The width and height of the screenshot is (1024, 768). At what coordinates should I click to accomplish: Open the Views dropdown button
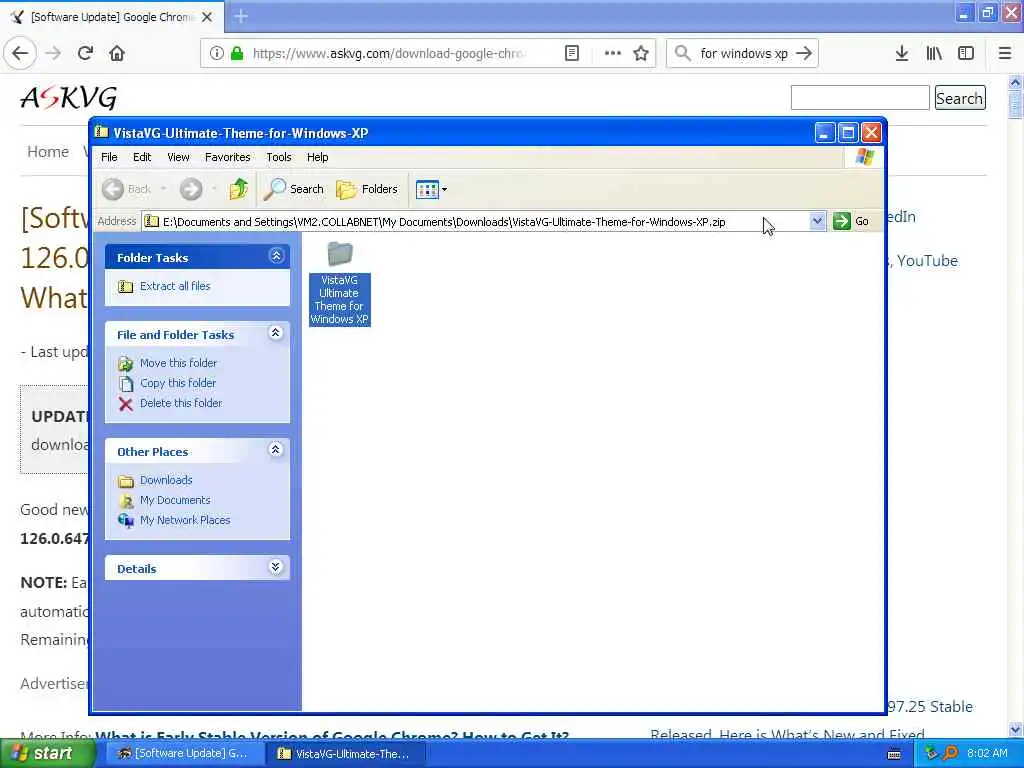[x=431, y=189]
